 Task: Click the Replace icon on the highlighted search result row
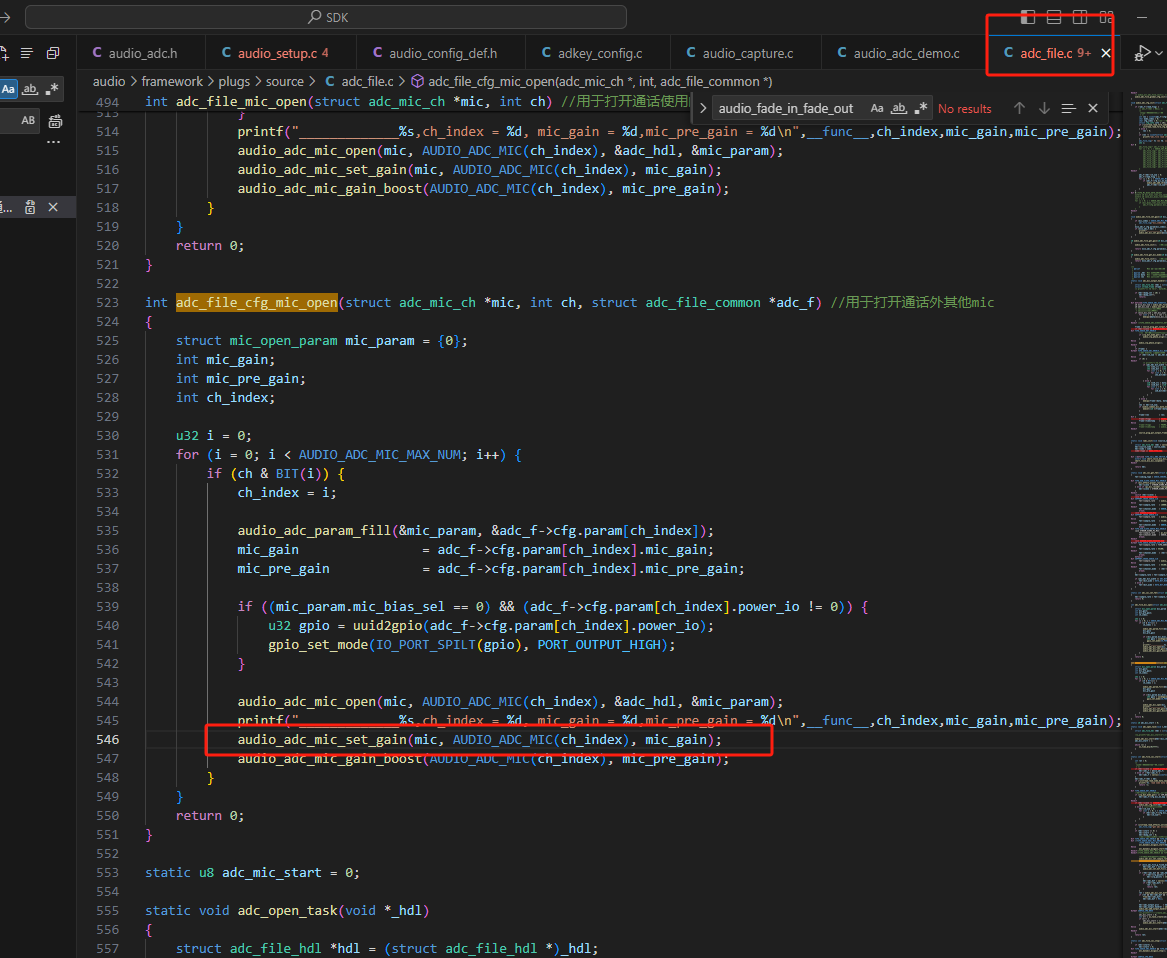[30, 207]
